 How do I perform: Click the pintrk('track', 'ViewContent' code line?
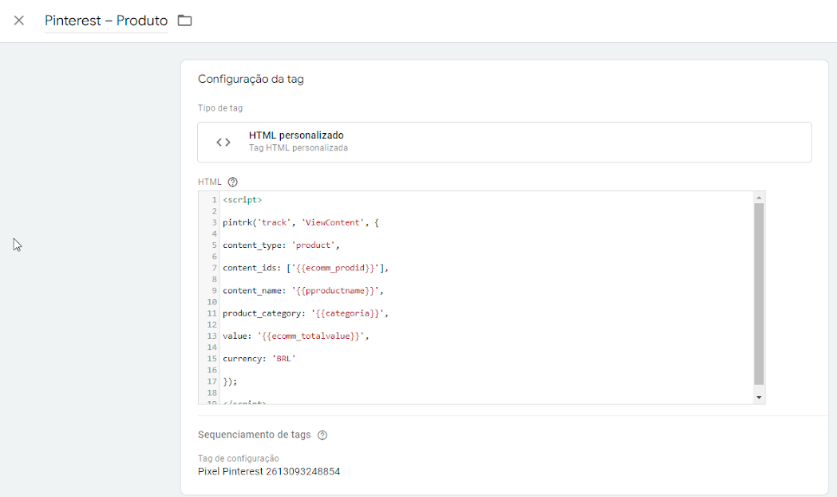point(301,223)
